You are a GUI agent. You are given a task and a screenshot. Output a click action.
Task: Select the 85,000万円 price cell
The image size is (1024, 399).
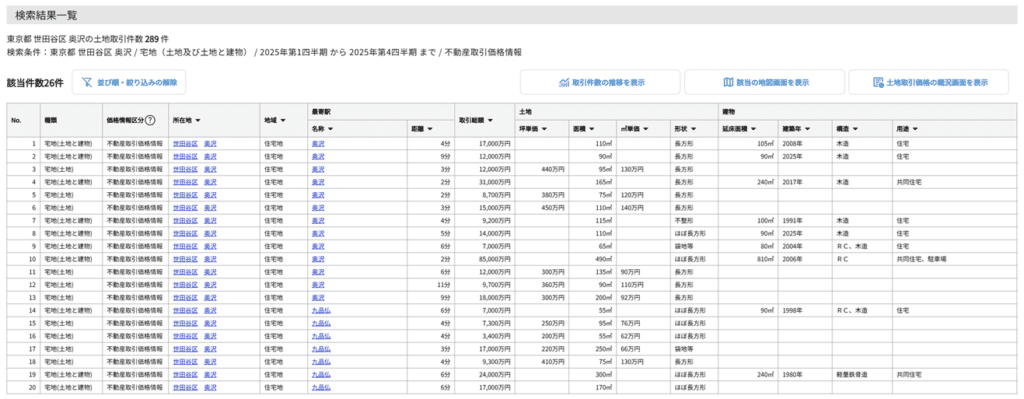point(485,259)
